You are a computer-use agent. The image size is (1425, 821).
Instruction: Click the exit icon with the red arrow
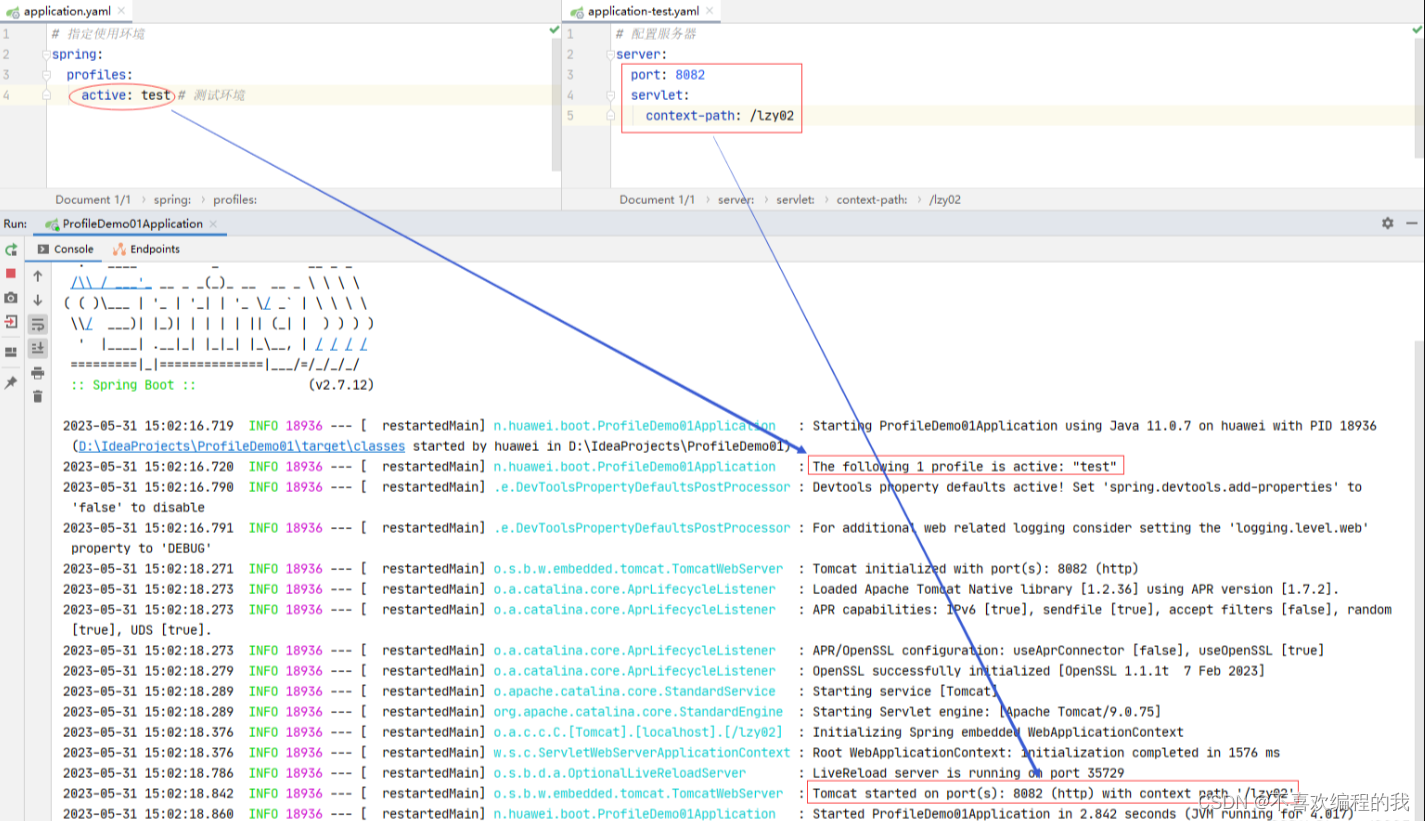point(11,322)
